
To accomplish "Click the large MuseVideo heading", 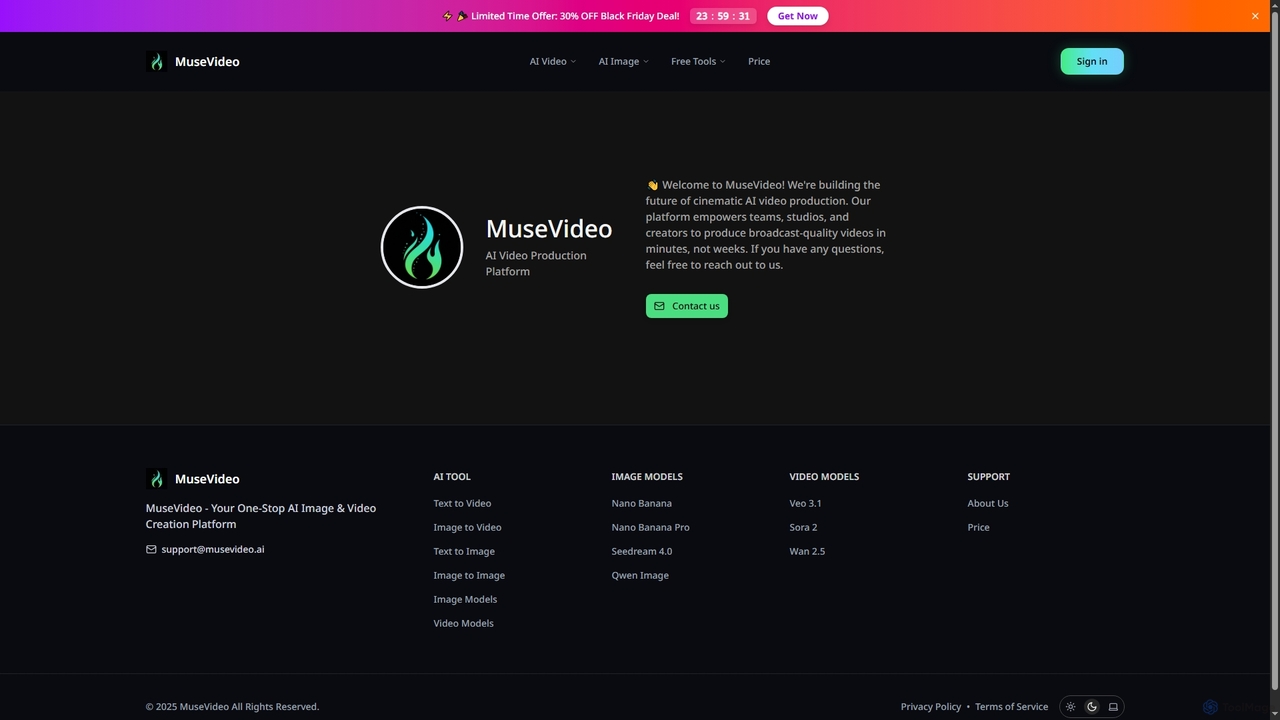I will [x=549, y=229].
